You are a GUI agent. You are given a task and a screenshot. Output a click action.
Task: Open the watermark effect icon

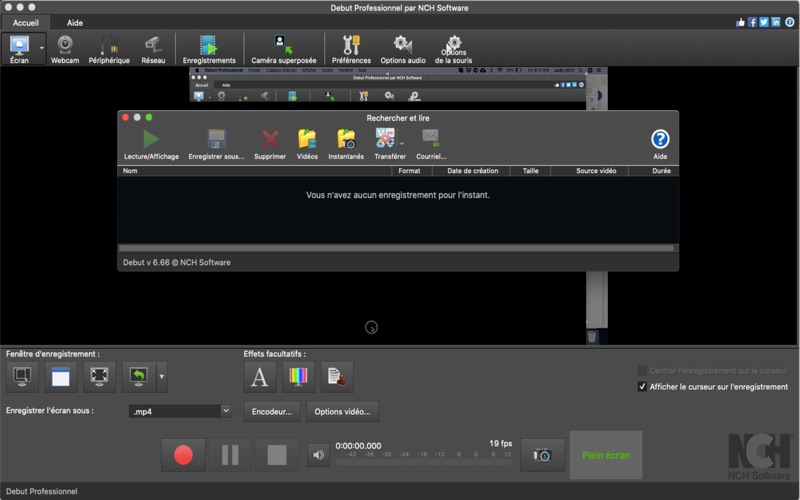337,377
